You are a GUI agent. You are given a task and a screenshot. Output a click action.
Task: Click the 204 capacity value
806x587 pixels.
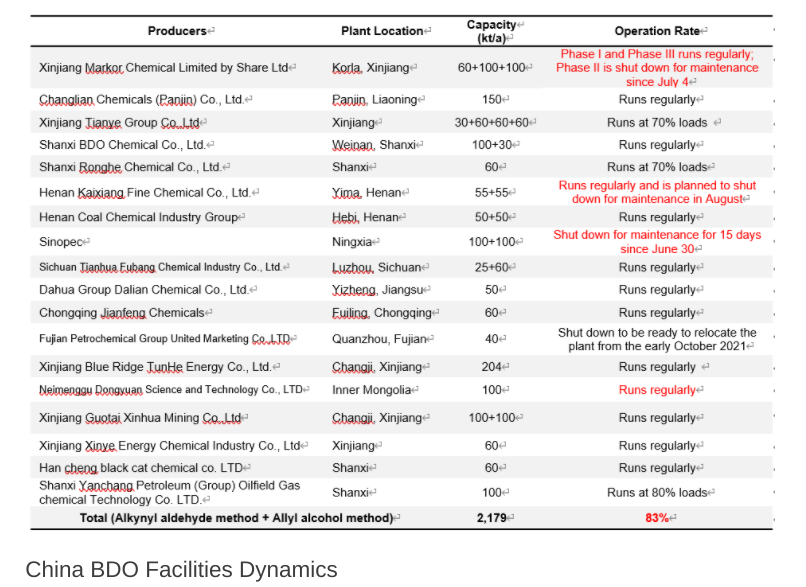point(492,367)
